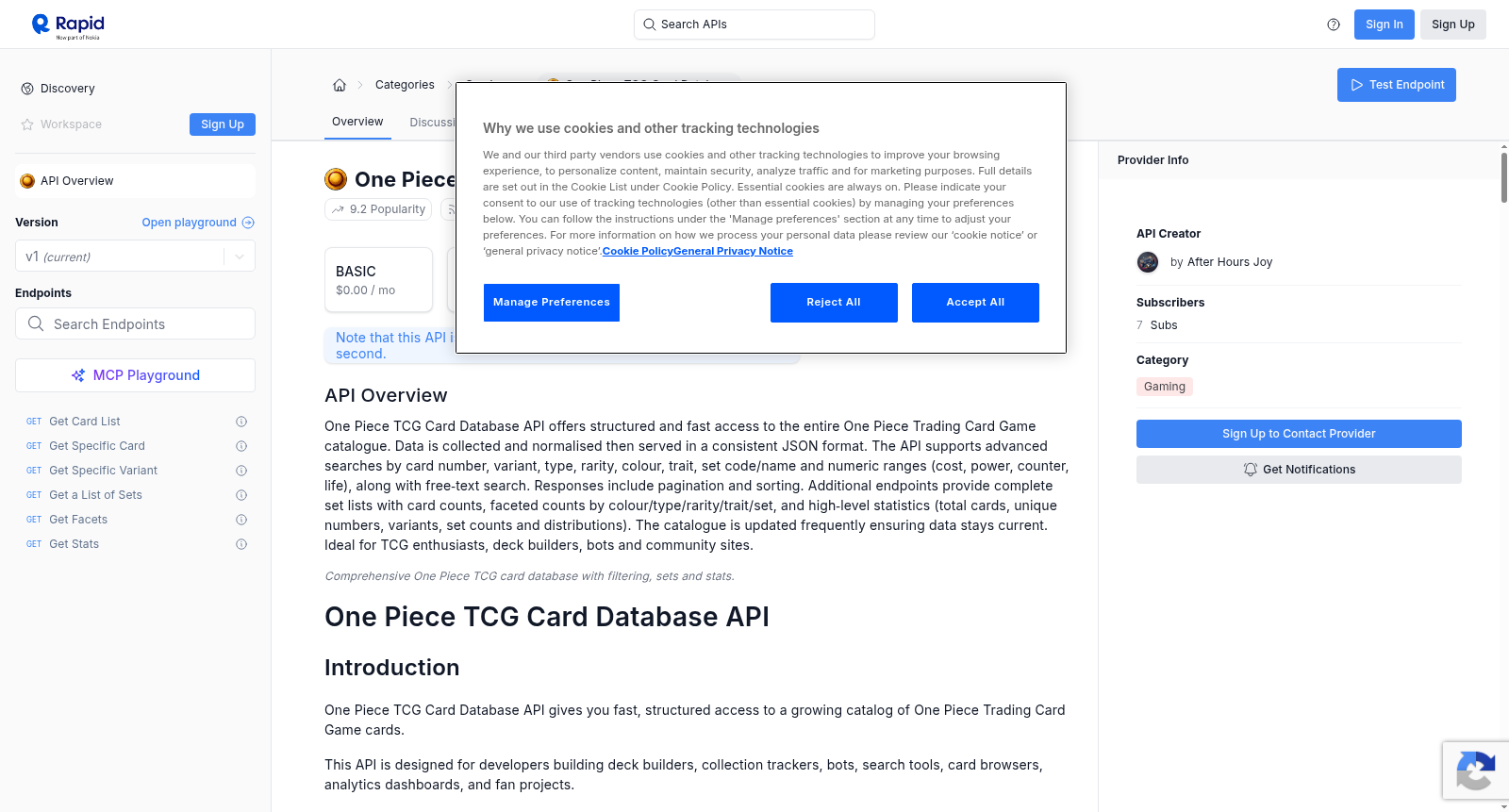Viewport: 1509px width, 812px height.
Task: Click the Gaming category tag
Action: tap(1165, 387)
